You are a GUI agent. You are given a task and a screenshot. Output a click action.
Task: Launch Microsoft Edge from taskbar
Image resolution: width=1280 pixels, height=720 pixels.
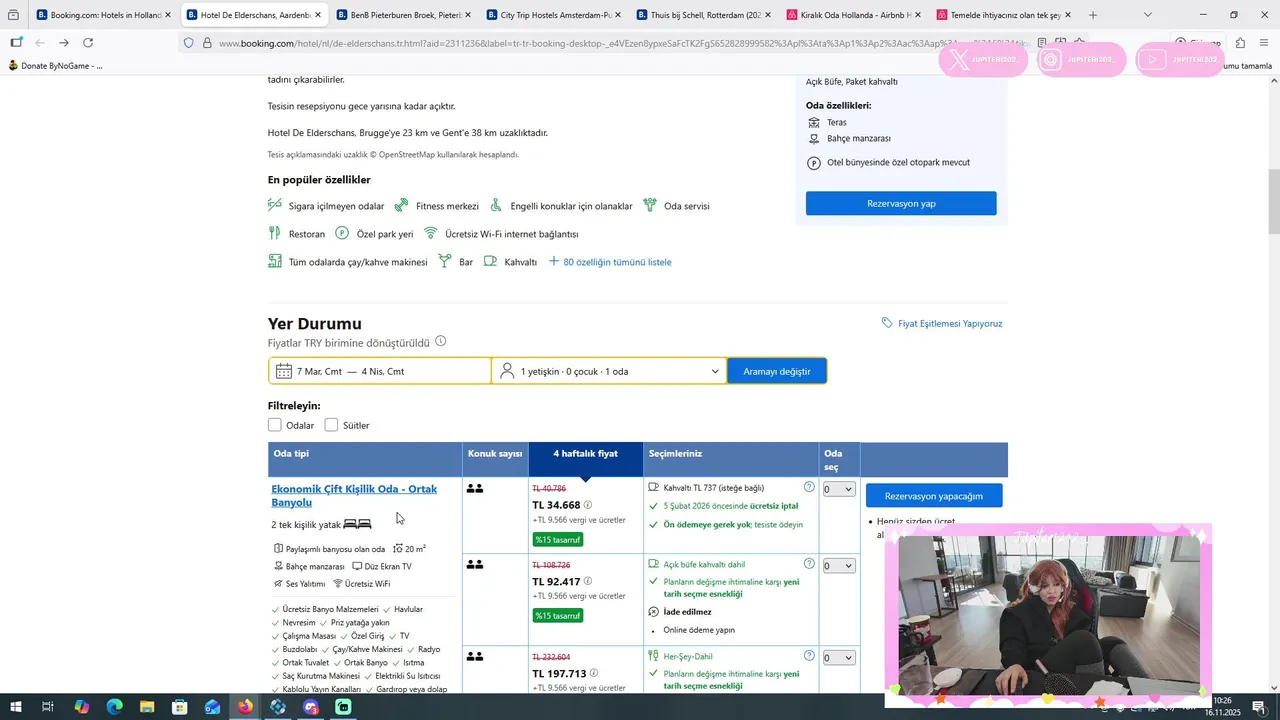point(114,707)
